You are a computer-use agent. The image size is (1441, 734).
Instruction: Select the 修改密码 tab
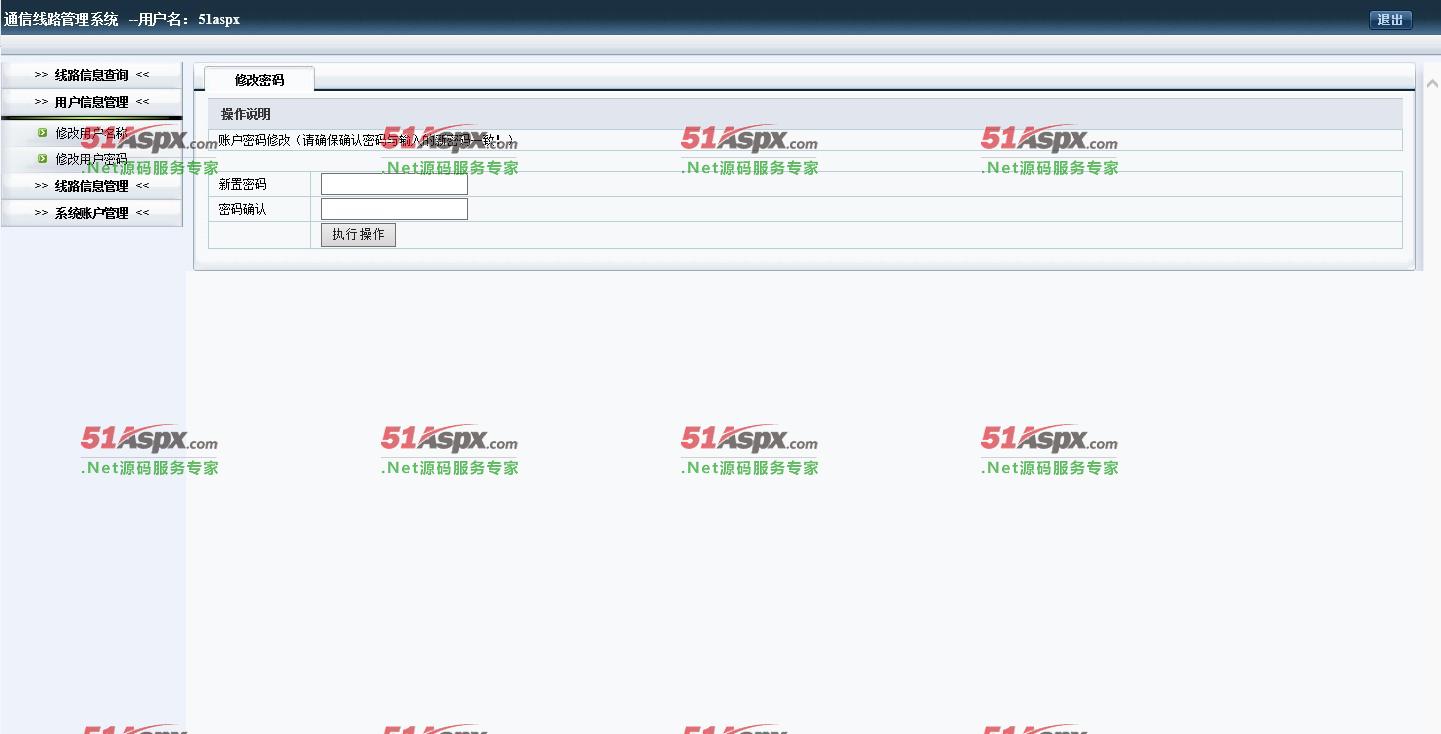tap(259, 80)
